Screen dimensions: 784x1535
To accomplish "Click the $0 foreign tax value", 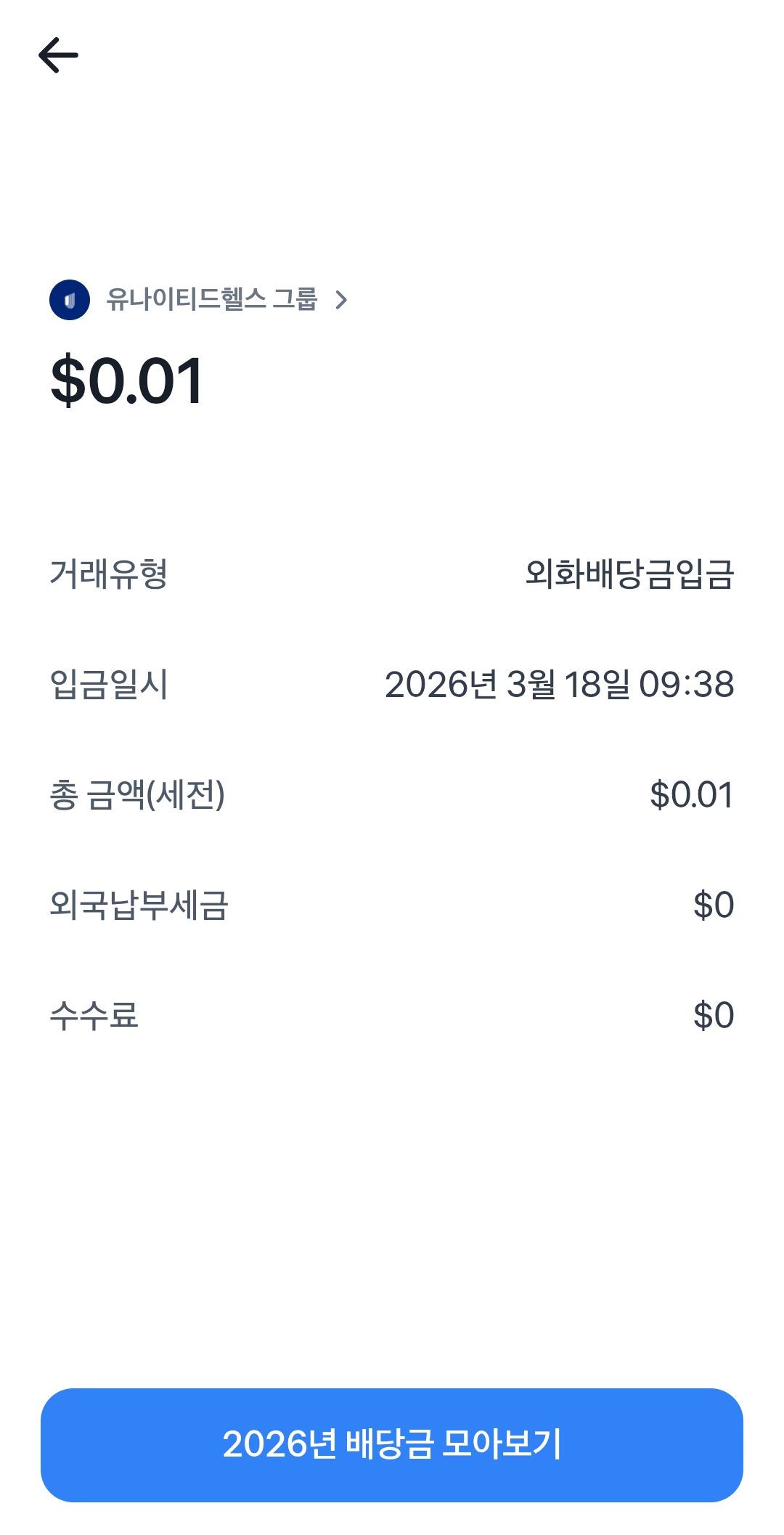I will tap(713, 905).
